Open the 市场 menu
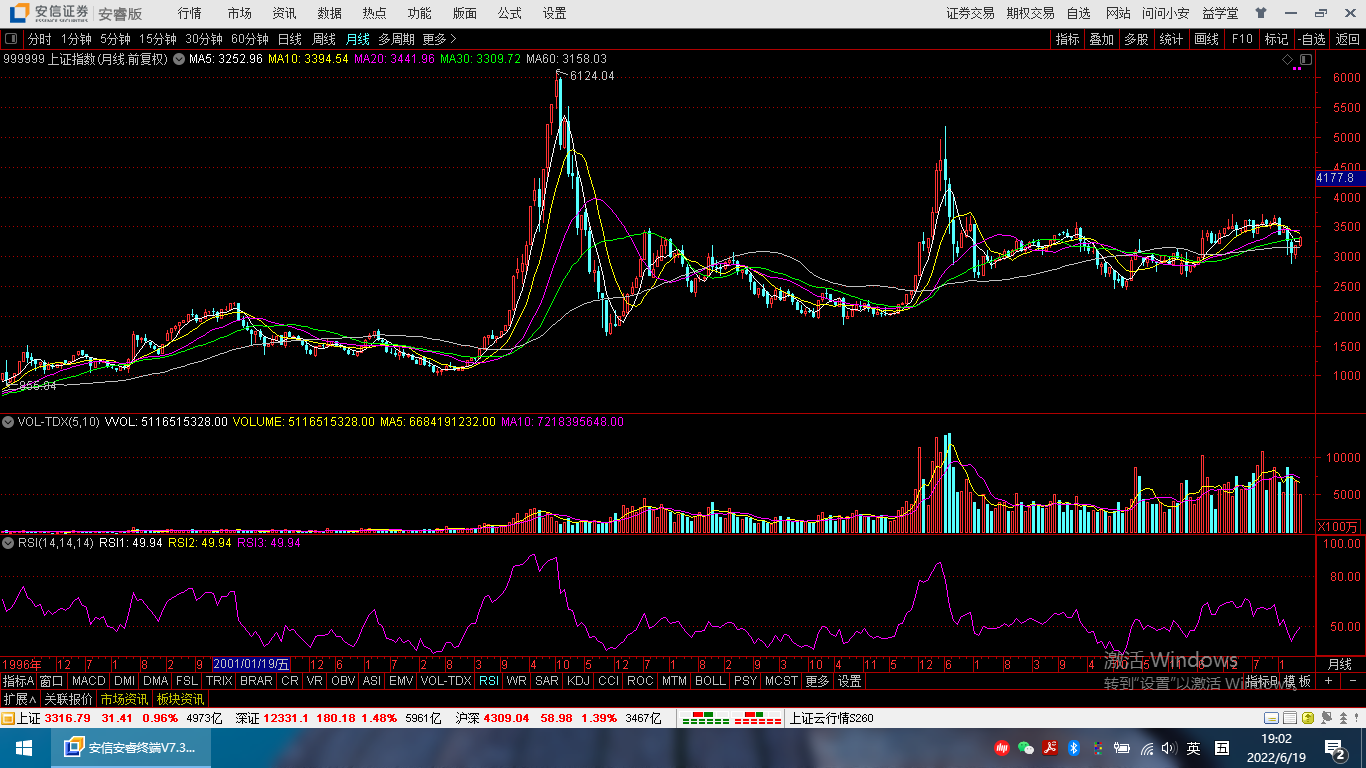 click(239, 13)
